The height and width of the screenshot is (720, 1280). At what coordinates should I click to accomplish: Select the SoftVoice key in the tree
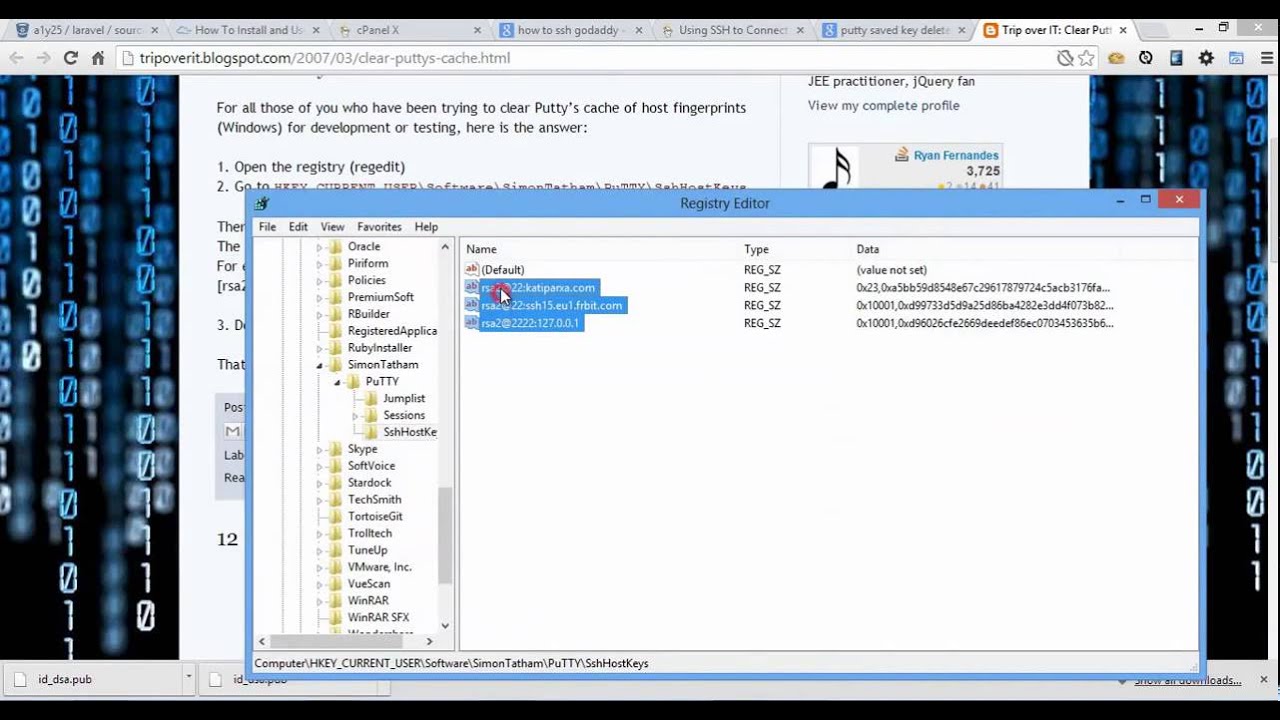[371, 466]
